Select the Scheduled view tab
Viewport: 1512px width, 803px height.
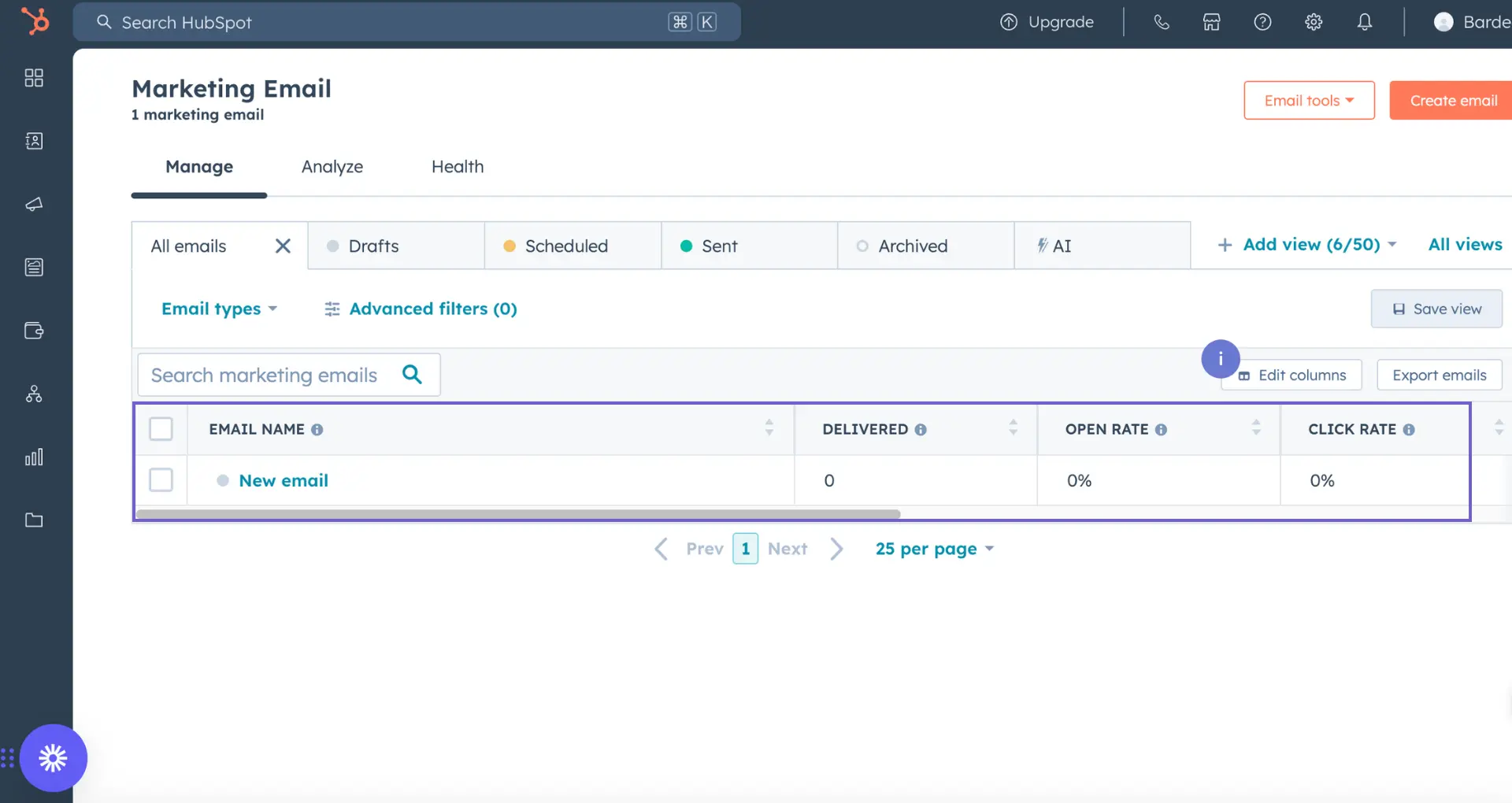[573, 246]
